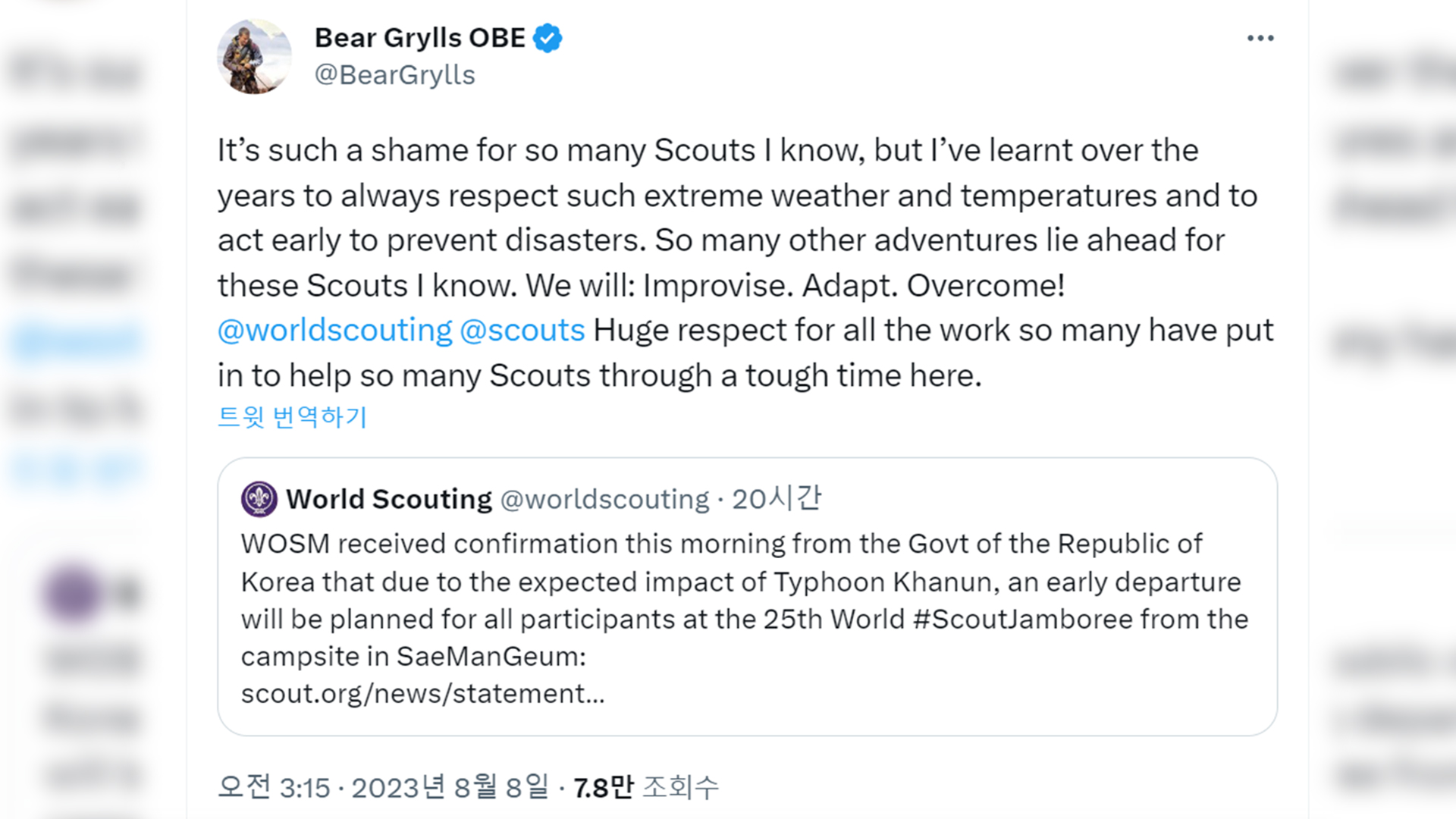The height and width of the screenshot is (819, 1456).
Task: Click the 오전 3:15 · 2023년 8월 8일 timestamp
Action: (x=382, y=787)
